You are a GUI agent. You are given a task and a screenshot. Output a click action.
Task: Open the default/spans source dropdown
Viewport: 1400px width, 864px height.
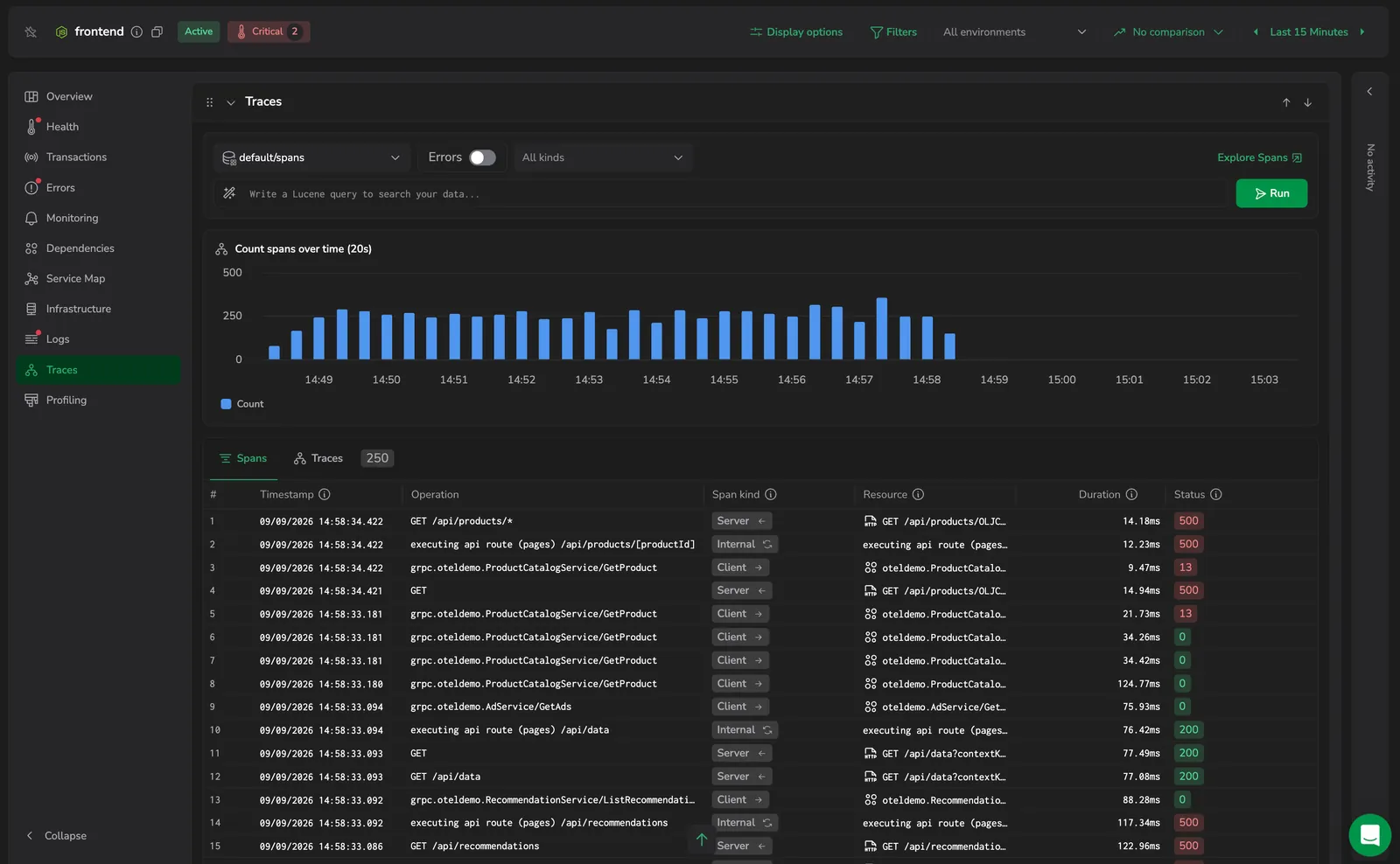(311, 157)
